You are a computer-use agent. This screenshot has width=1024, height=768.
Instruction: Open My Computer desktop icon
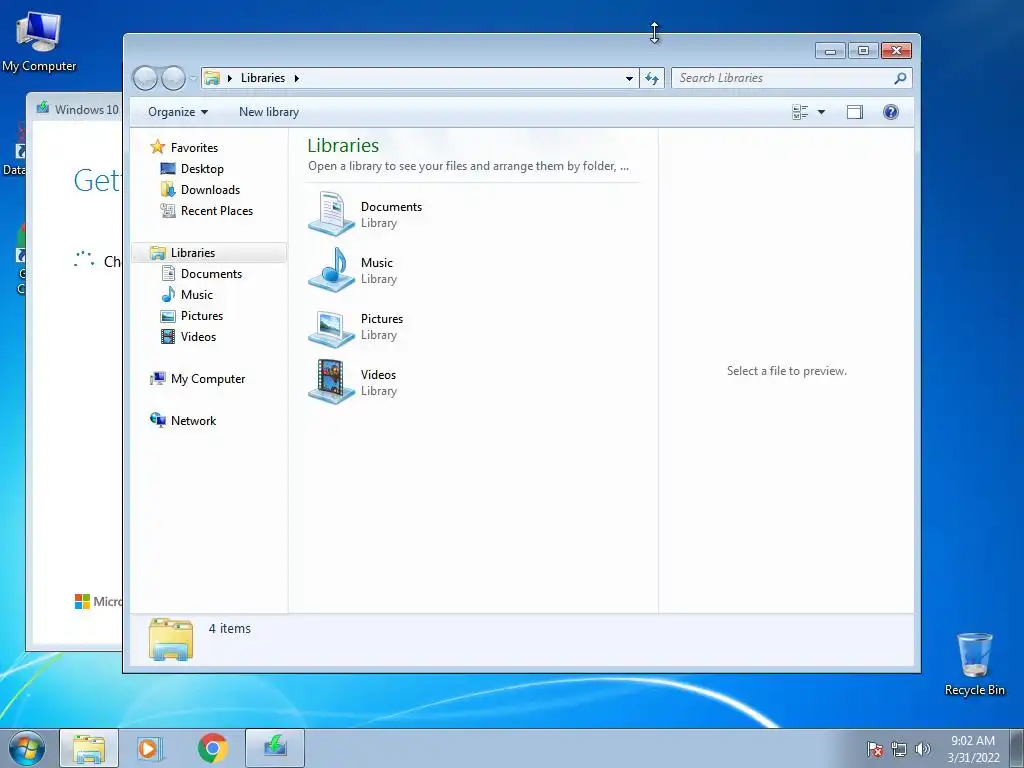pos(39,40)
